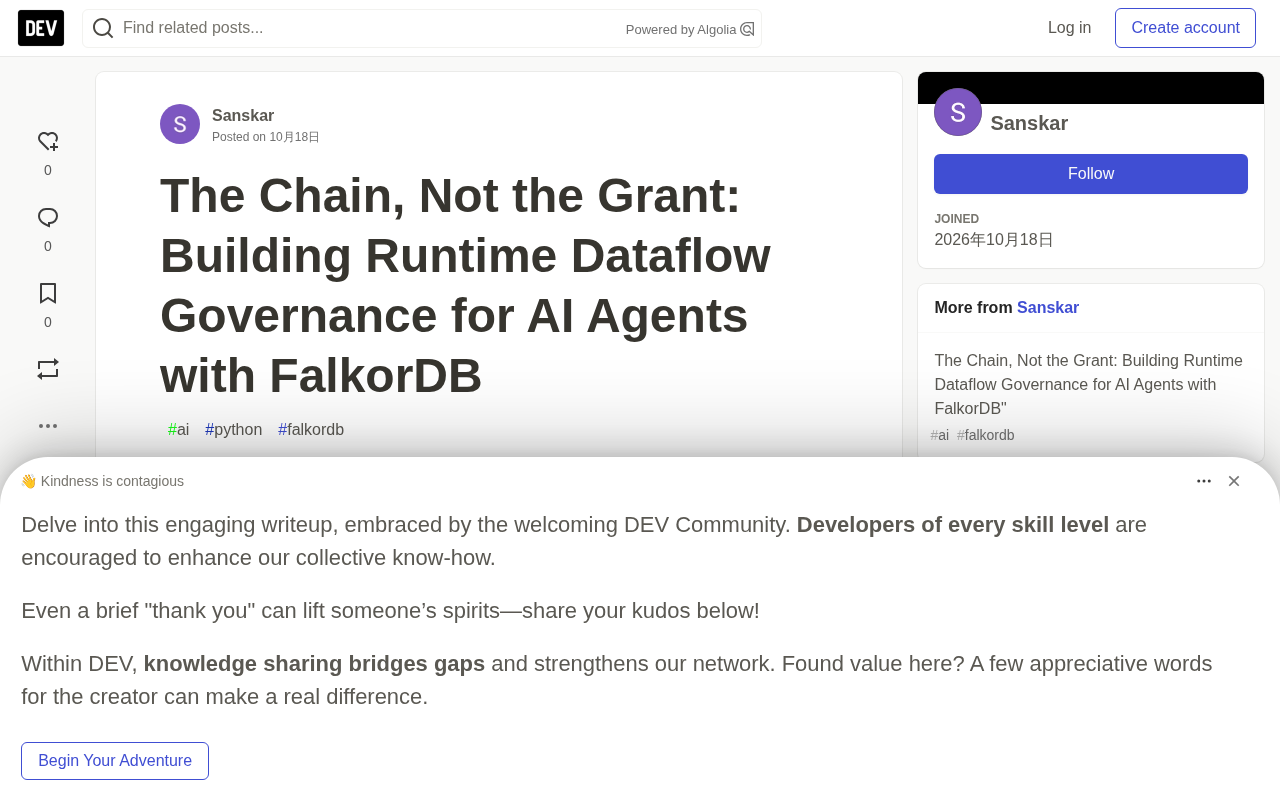
Task: Open the Sanskar author name link in the post header
Action: coord(243,116)
